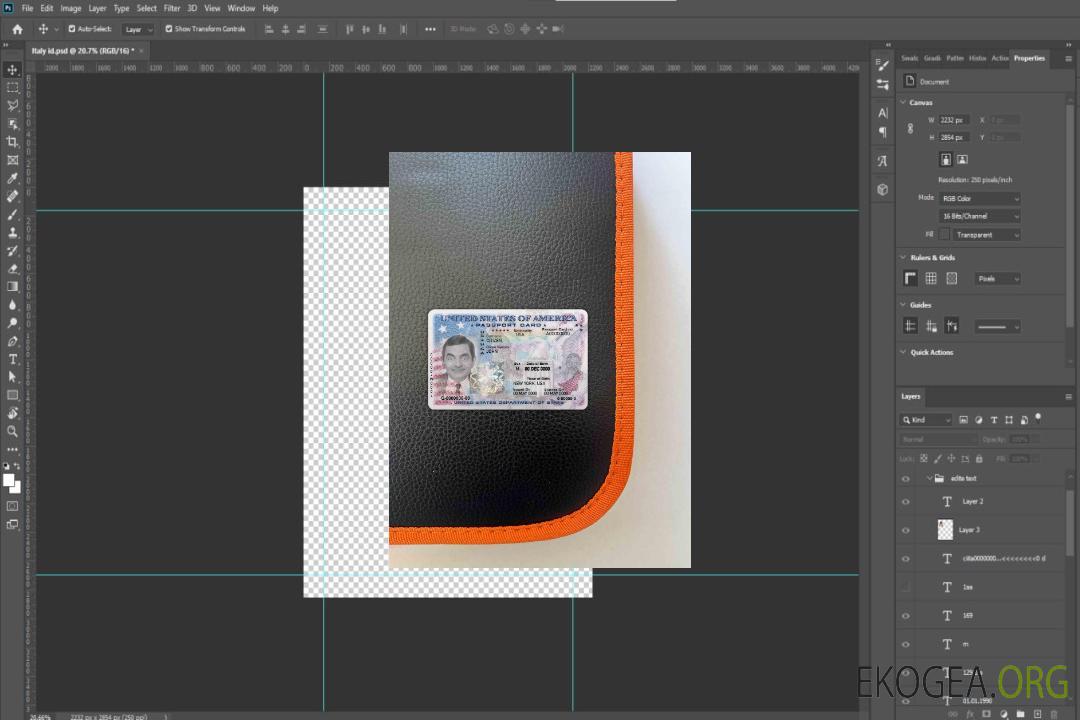Open the Filter menu
The image size is (1080, 720).
172,8
